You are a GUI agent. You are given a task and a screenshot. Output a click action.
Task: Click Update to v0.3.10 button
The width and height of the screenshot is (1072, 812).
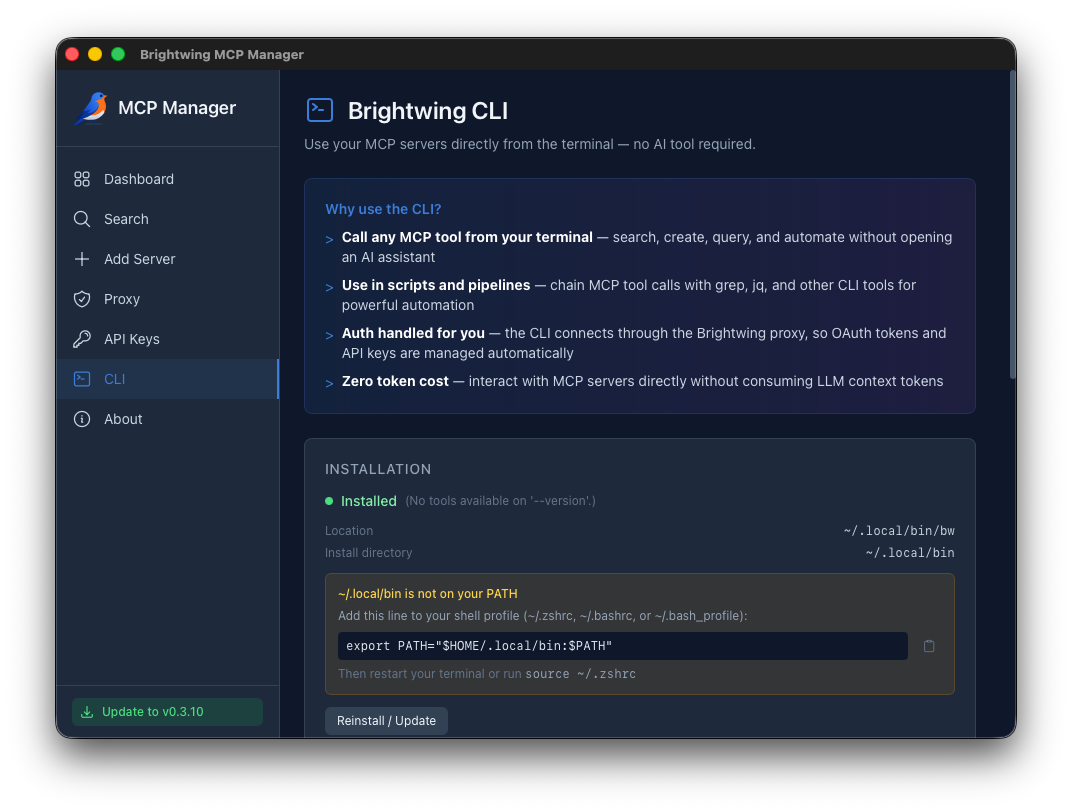[168, 712]
